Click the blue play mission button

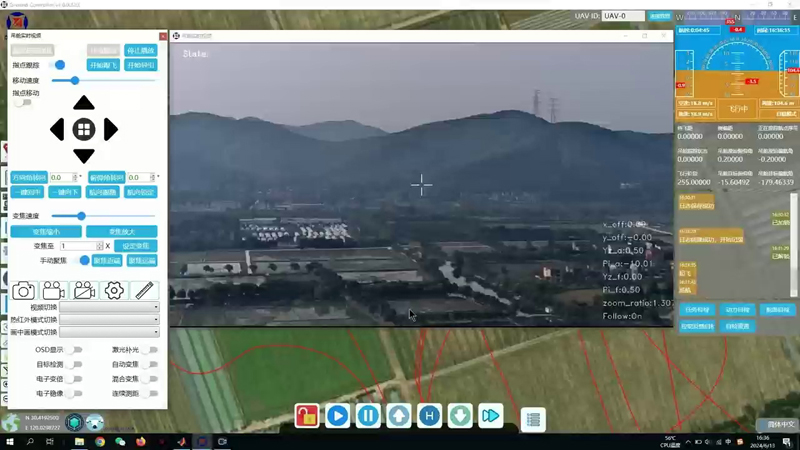337,416
